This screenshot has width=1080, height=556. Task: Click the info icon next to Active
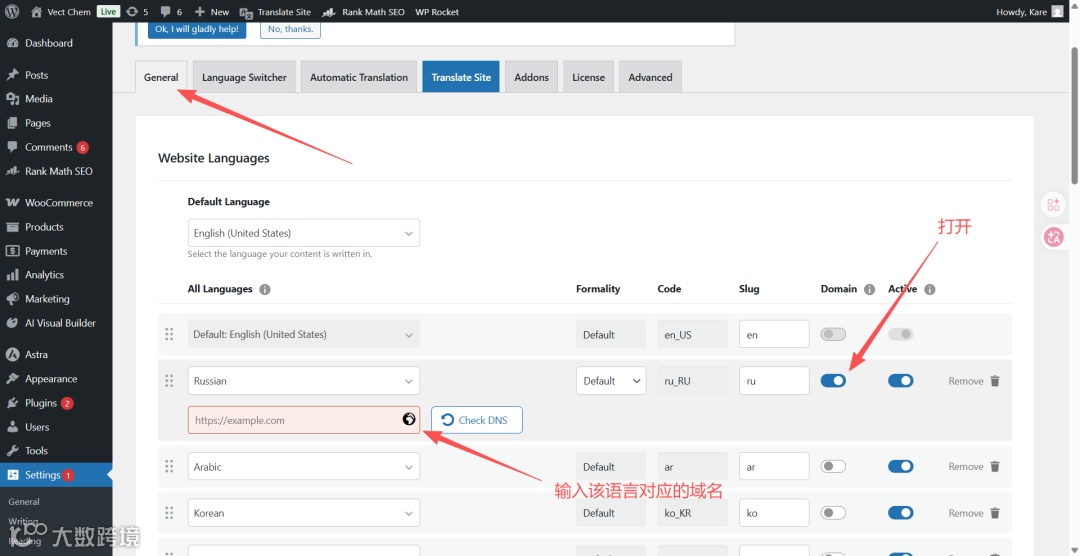click(930, 289)
